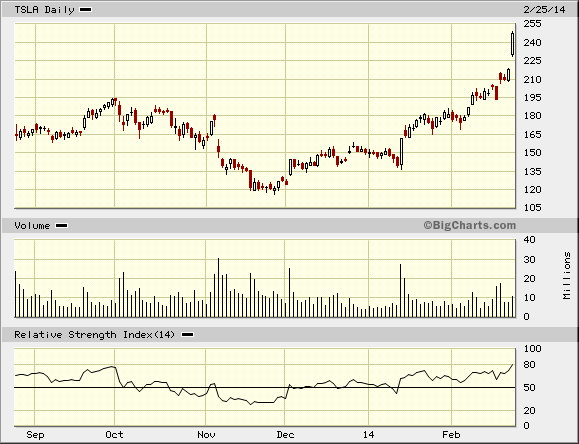Click the 135 price axis label

pyautogui.click(x=532, y=171)
